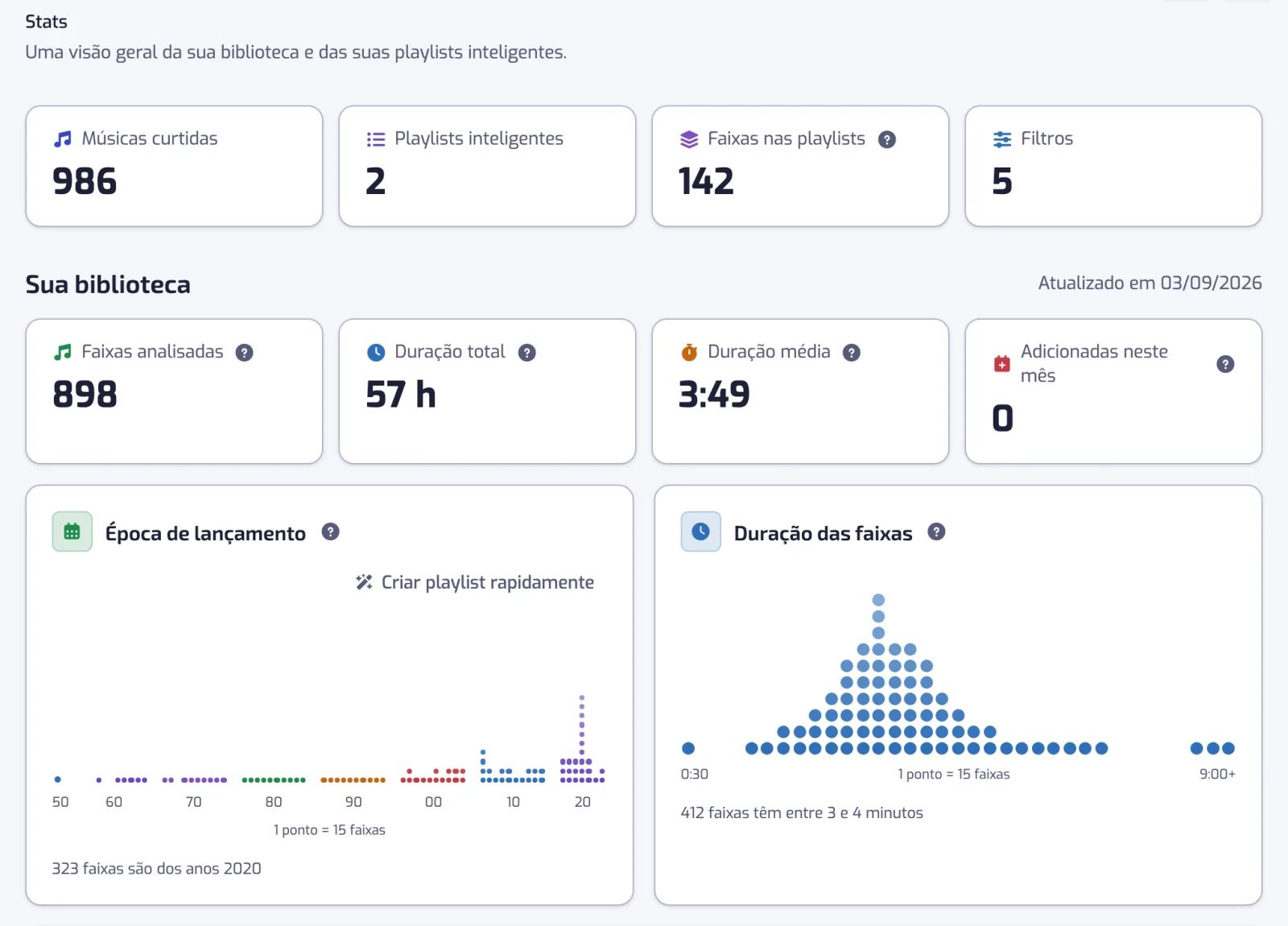Click the 0:30 duration axis label
Image resolution: width=1288 pixels, height=926 pixels.
coord(695,774)
